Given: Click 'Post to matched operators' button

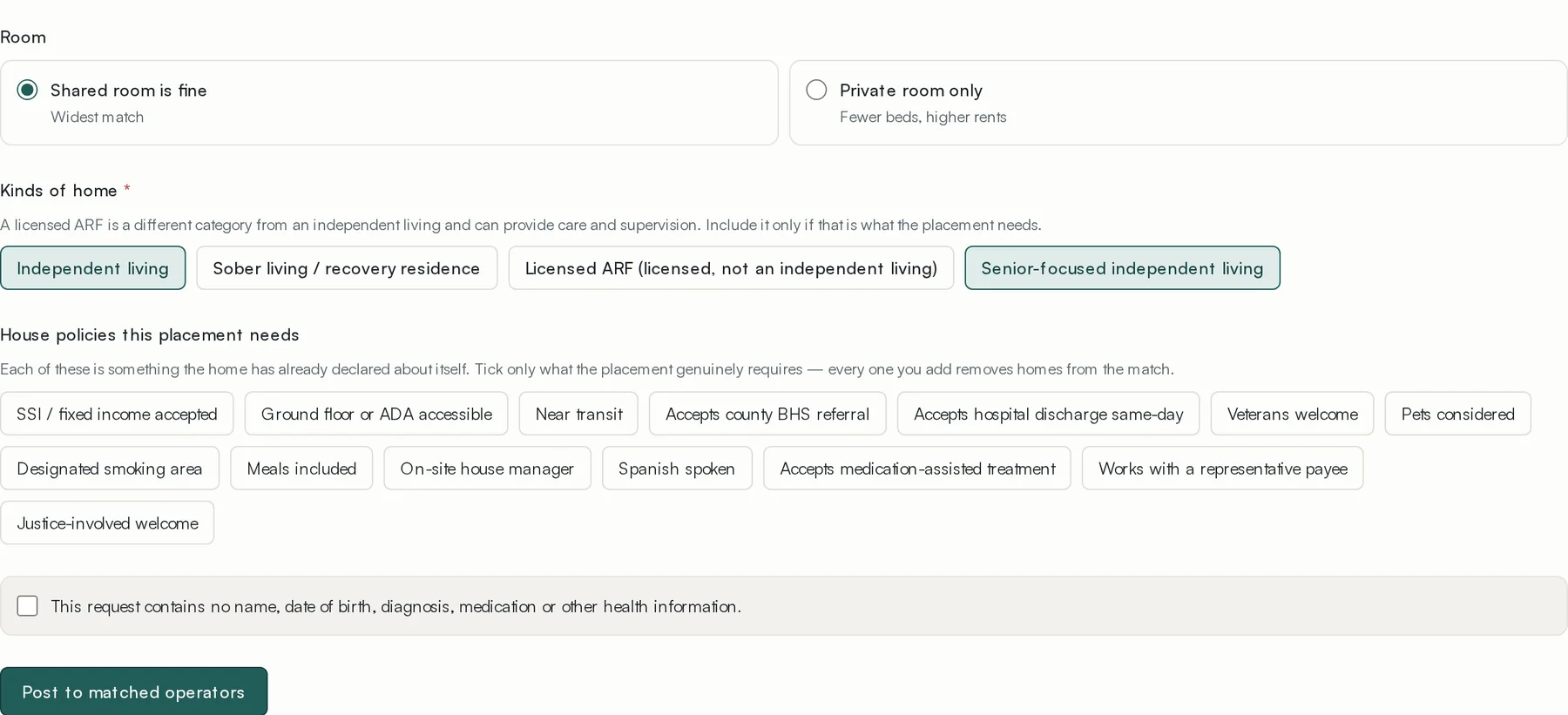Looking at the screenshot, I should pyautogui.click(x=133, y=692).
